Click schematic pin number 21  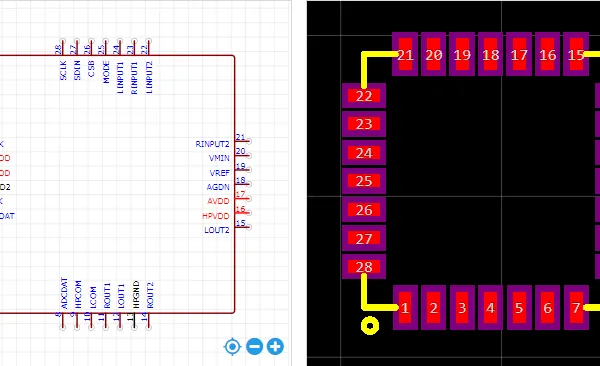tap(240, 137)
